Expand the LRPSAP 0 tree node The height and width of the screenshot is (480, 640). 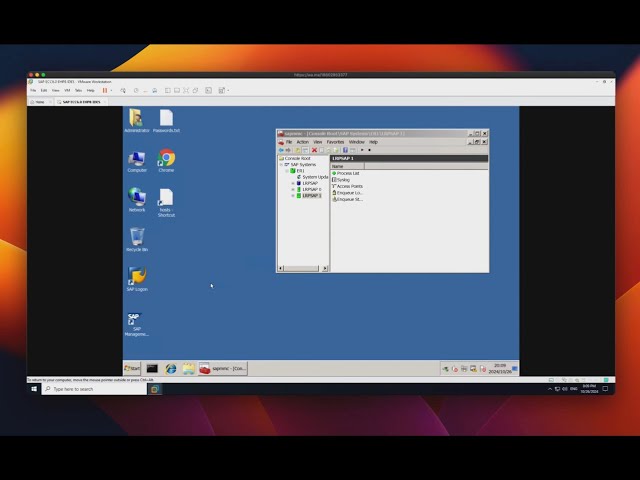[x=293, y=189]
